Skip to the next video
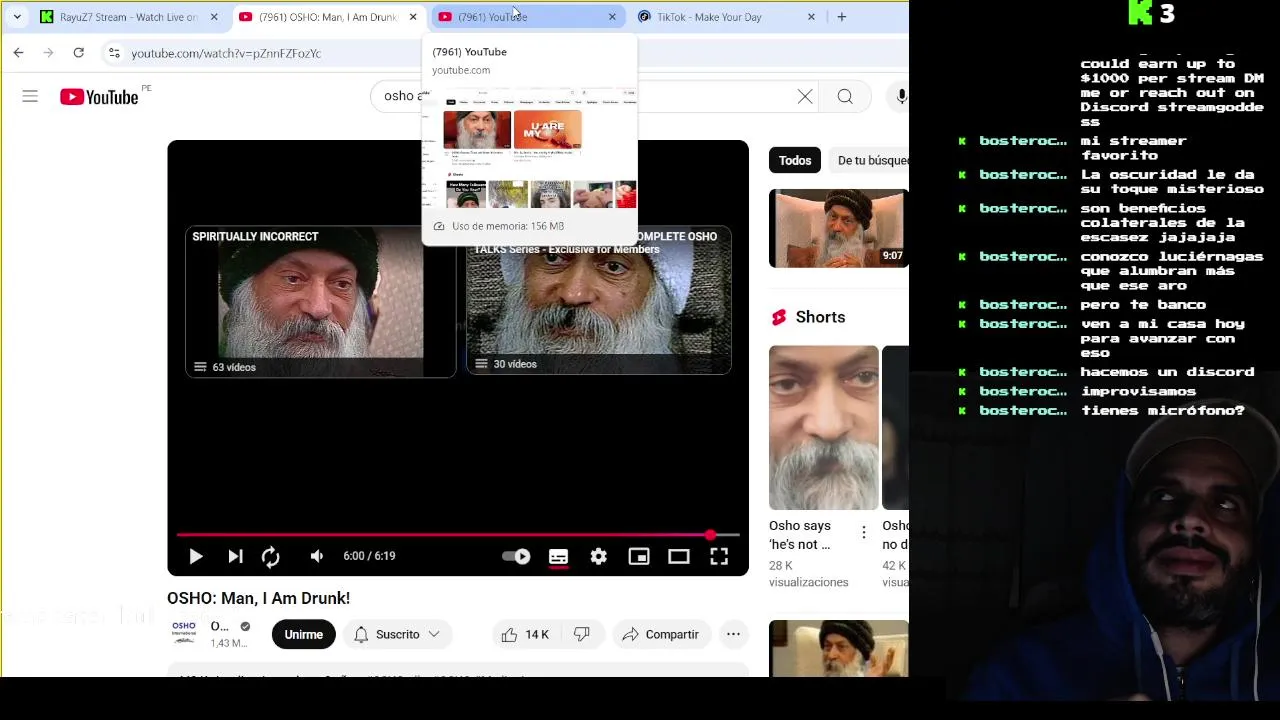 point(235,556)
